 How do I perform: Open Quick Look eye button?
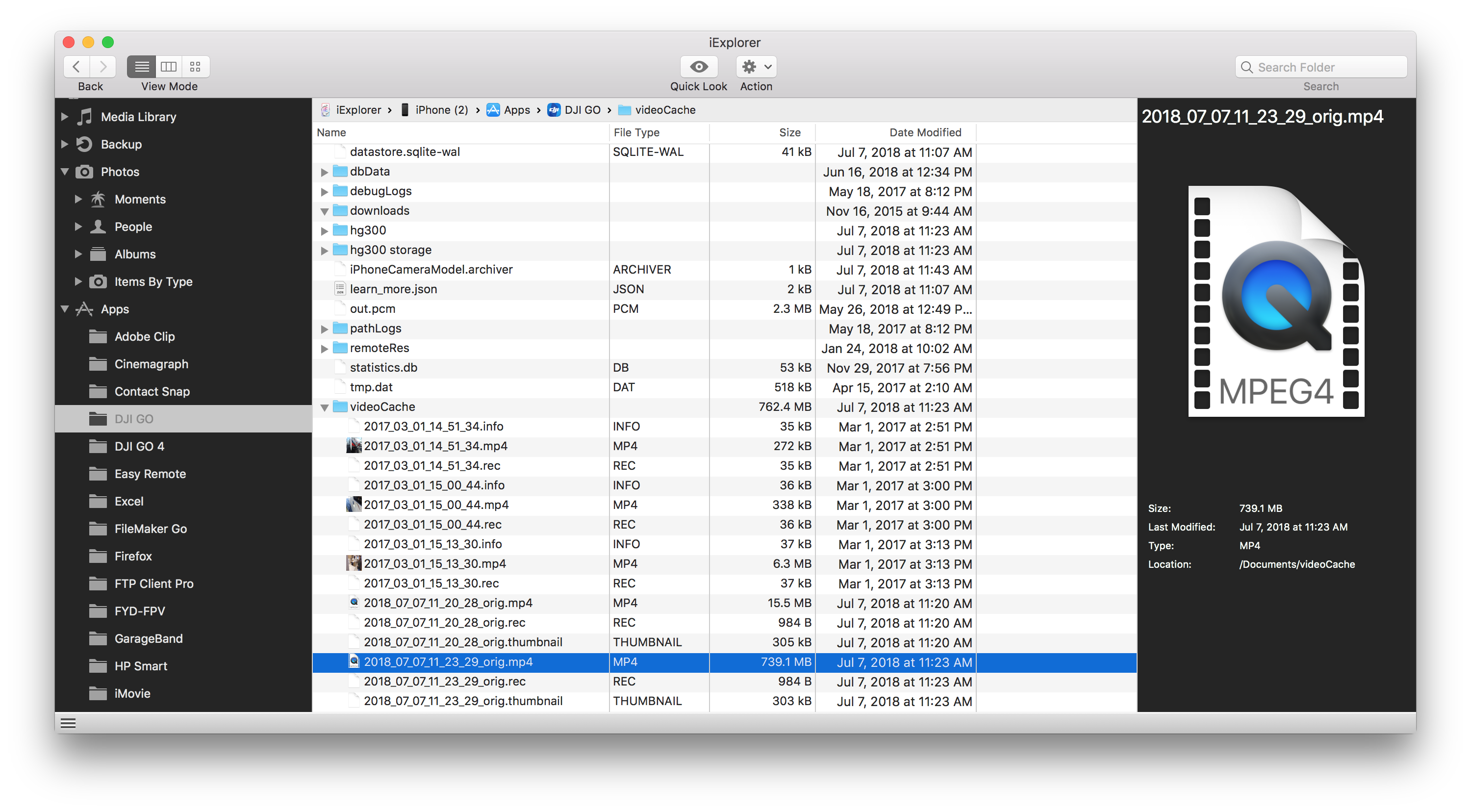(698, 67)
